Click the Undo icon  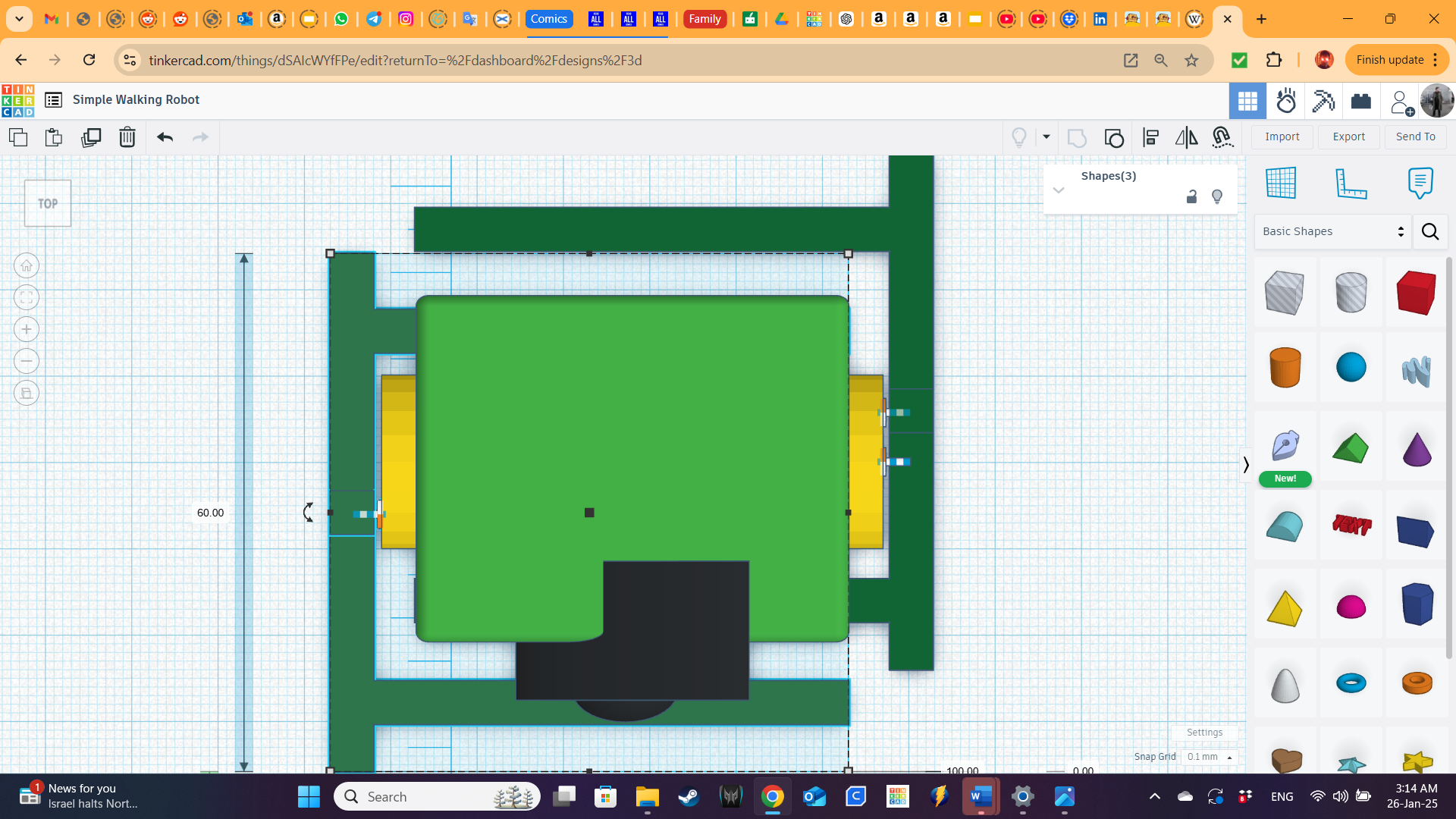tap(164, 137)
